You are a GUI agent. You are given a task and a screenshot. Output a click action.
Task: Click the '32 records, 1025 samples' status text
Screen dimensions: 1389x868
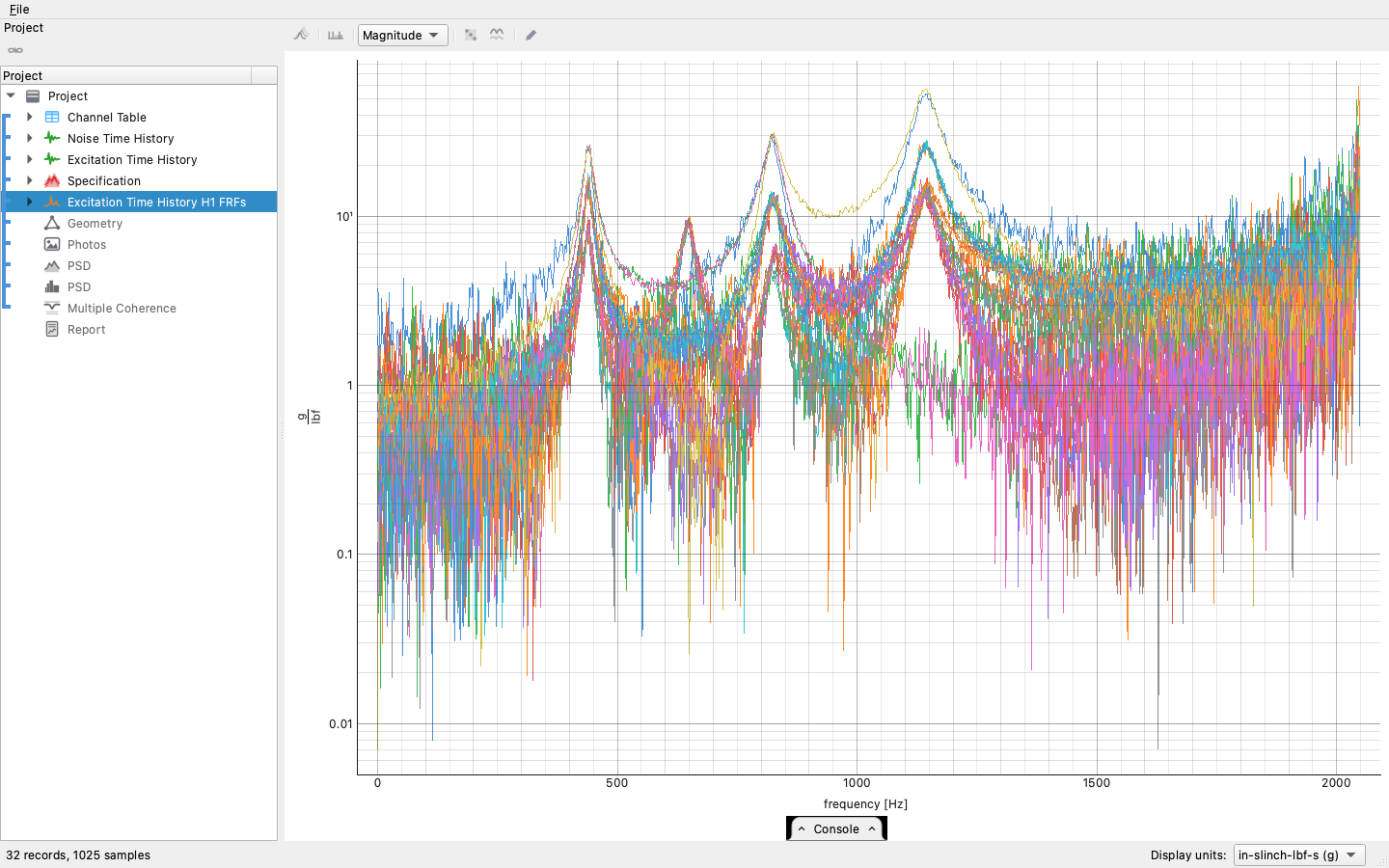point(78,854)
